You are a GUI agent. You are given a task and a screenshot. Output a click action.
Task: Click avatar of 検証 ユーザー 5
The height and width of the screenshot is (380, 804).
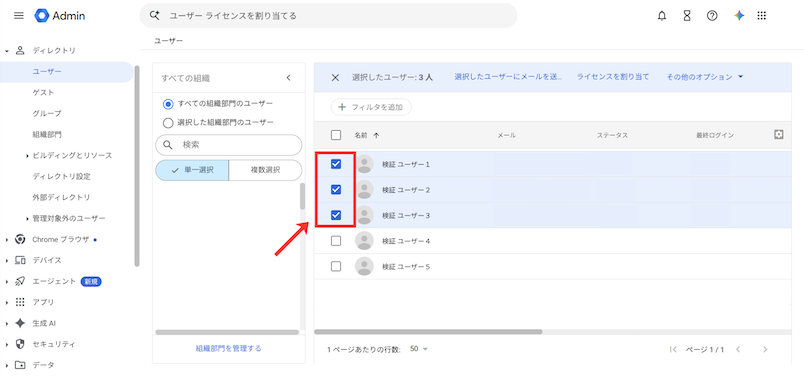[364, 267]
